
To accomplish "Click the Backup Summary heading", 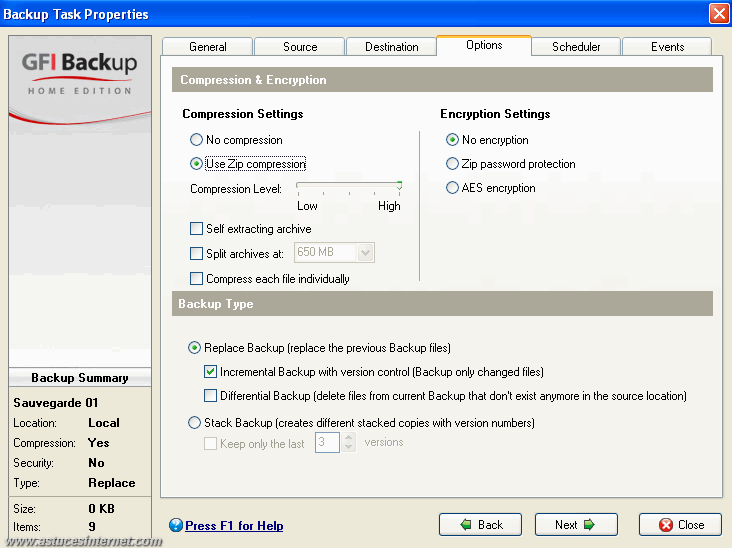I will (x=80, y=378).
